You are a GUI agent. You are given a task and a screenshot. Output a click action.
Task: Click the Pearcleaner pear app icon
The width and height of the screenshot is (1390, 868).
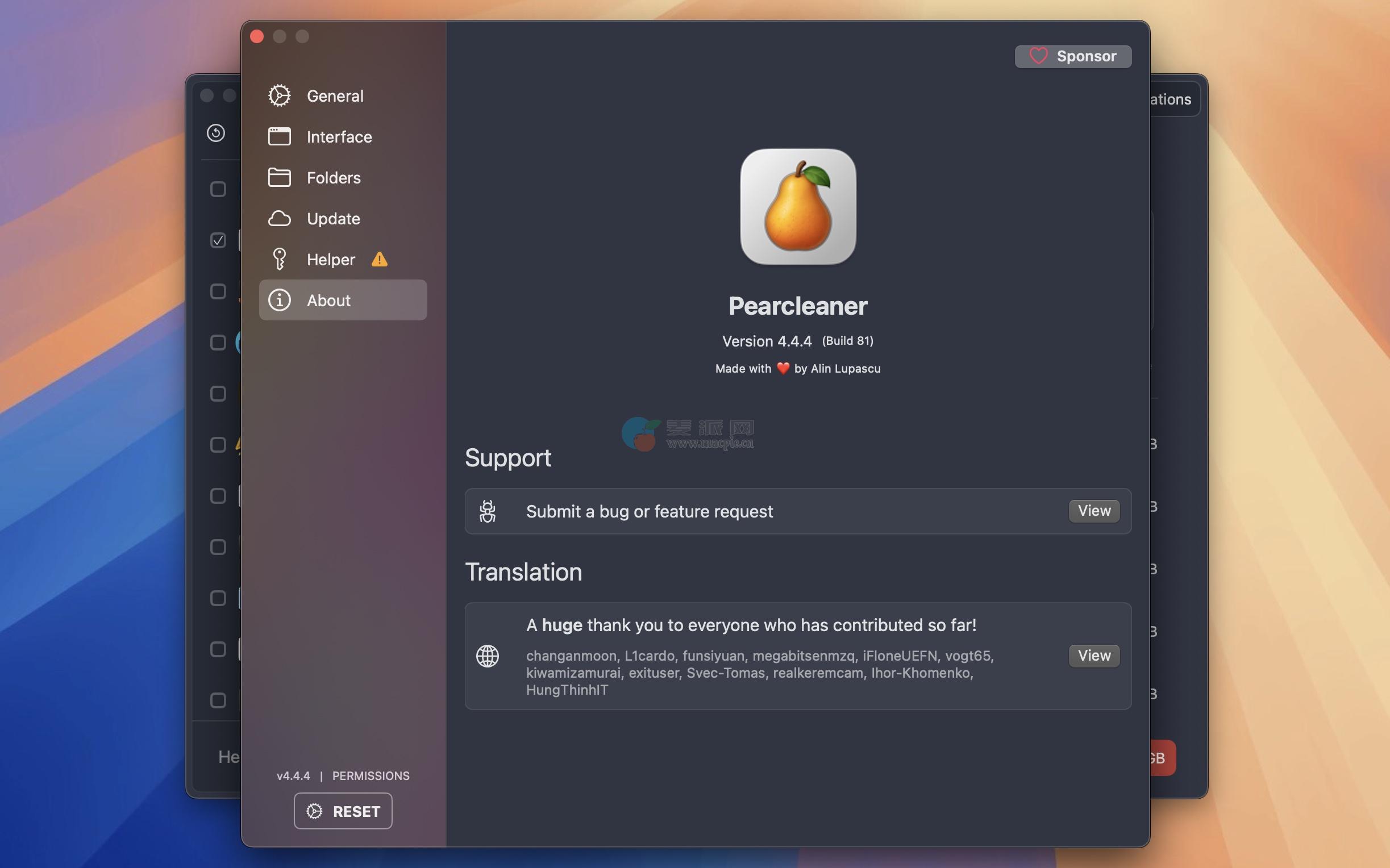click(797, 207)
